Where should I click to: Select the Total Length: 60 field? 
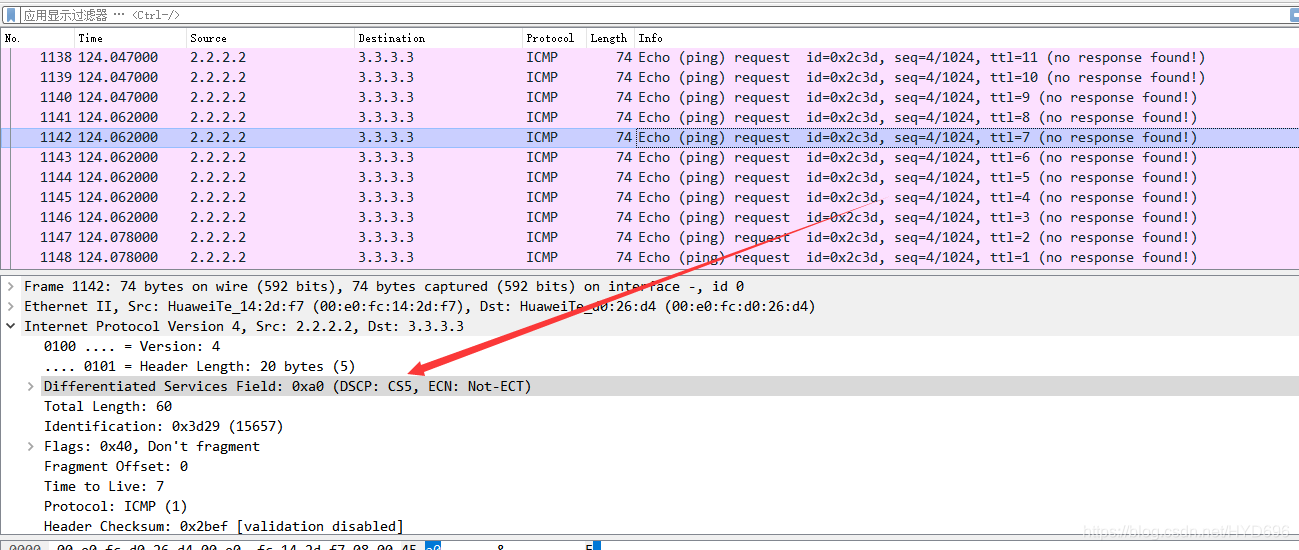coord(108,406)
